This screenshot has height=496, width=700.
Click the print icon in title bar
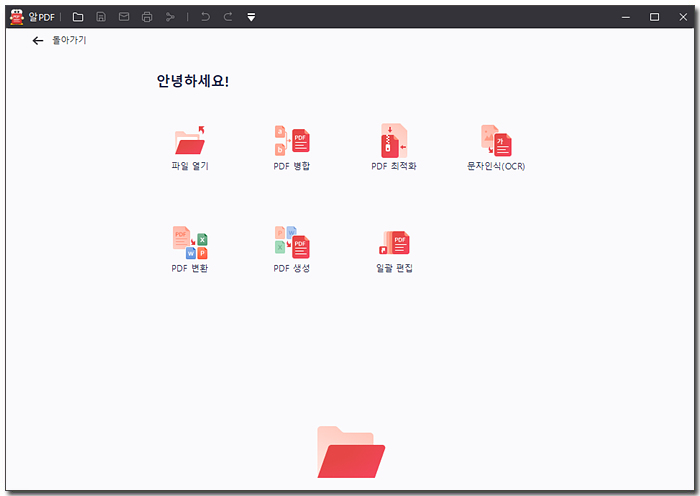click(147, 17)
